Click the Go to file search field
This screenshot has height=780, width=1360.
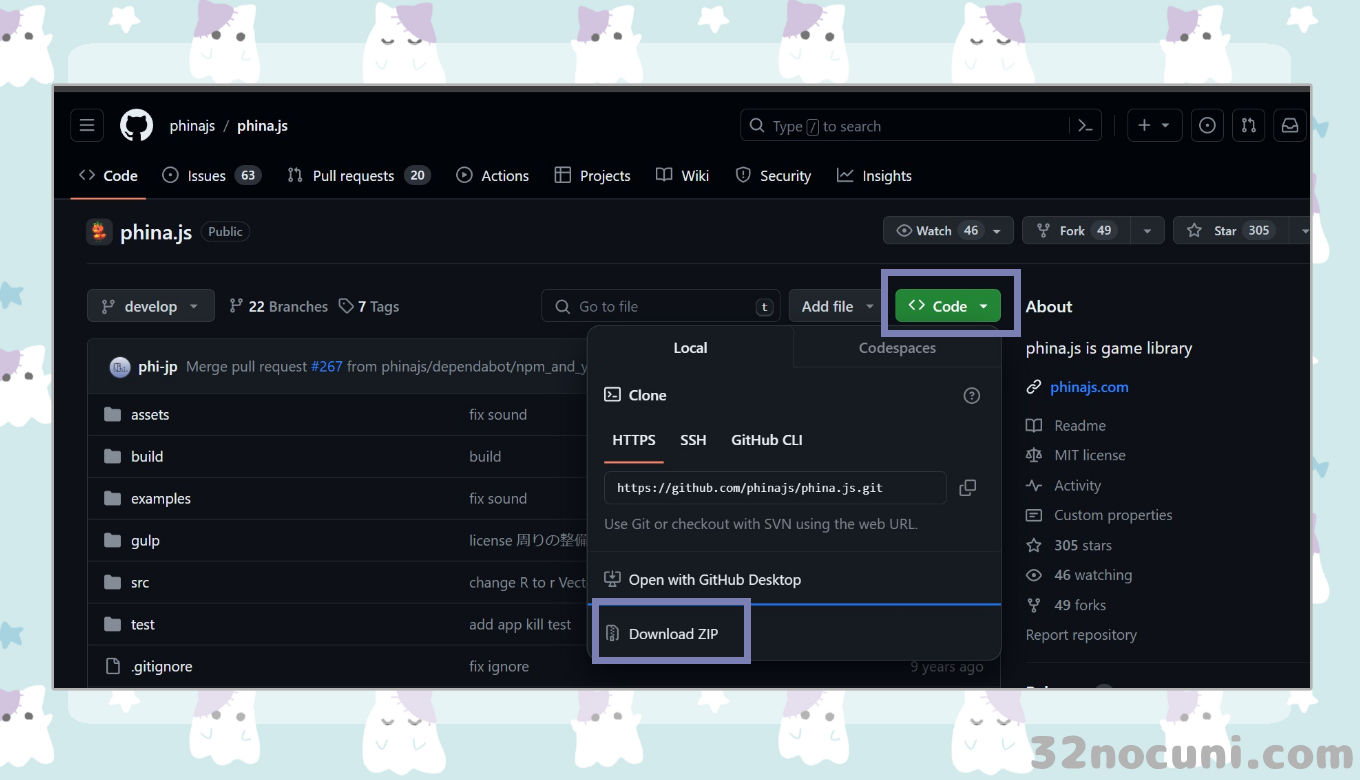click(x=660, y=307)
